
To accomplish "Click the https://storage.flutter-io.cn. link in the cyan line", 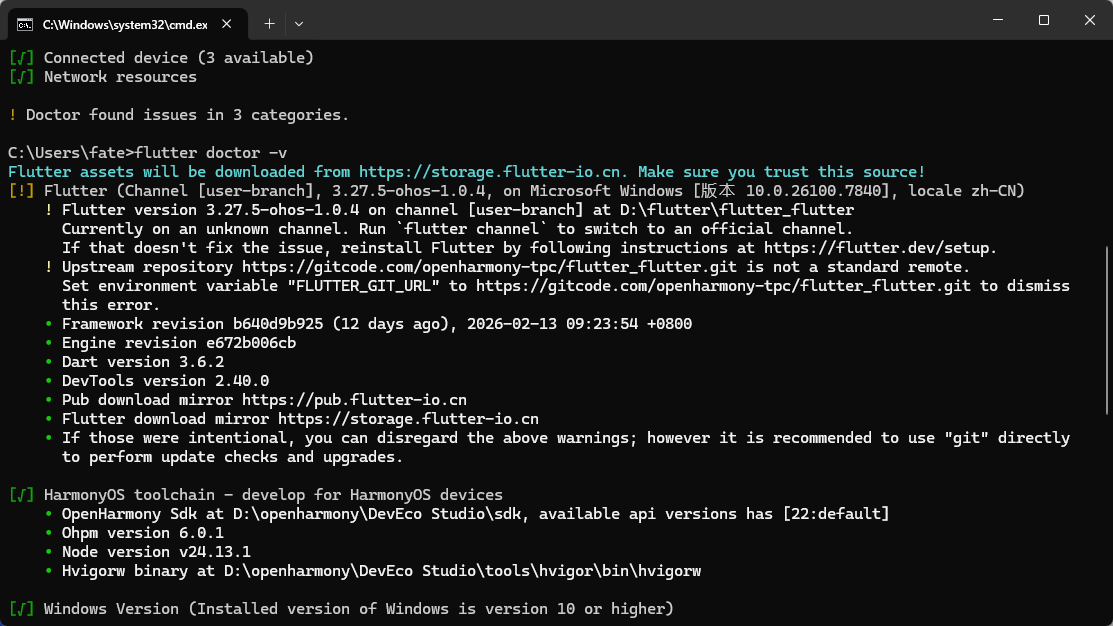I will [493, 172].
